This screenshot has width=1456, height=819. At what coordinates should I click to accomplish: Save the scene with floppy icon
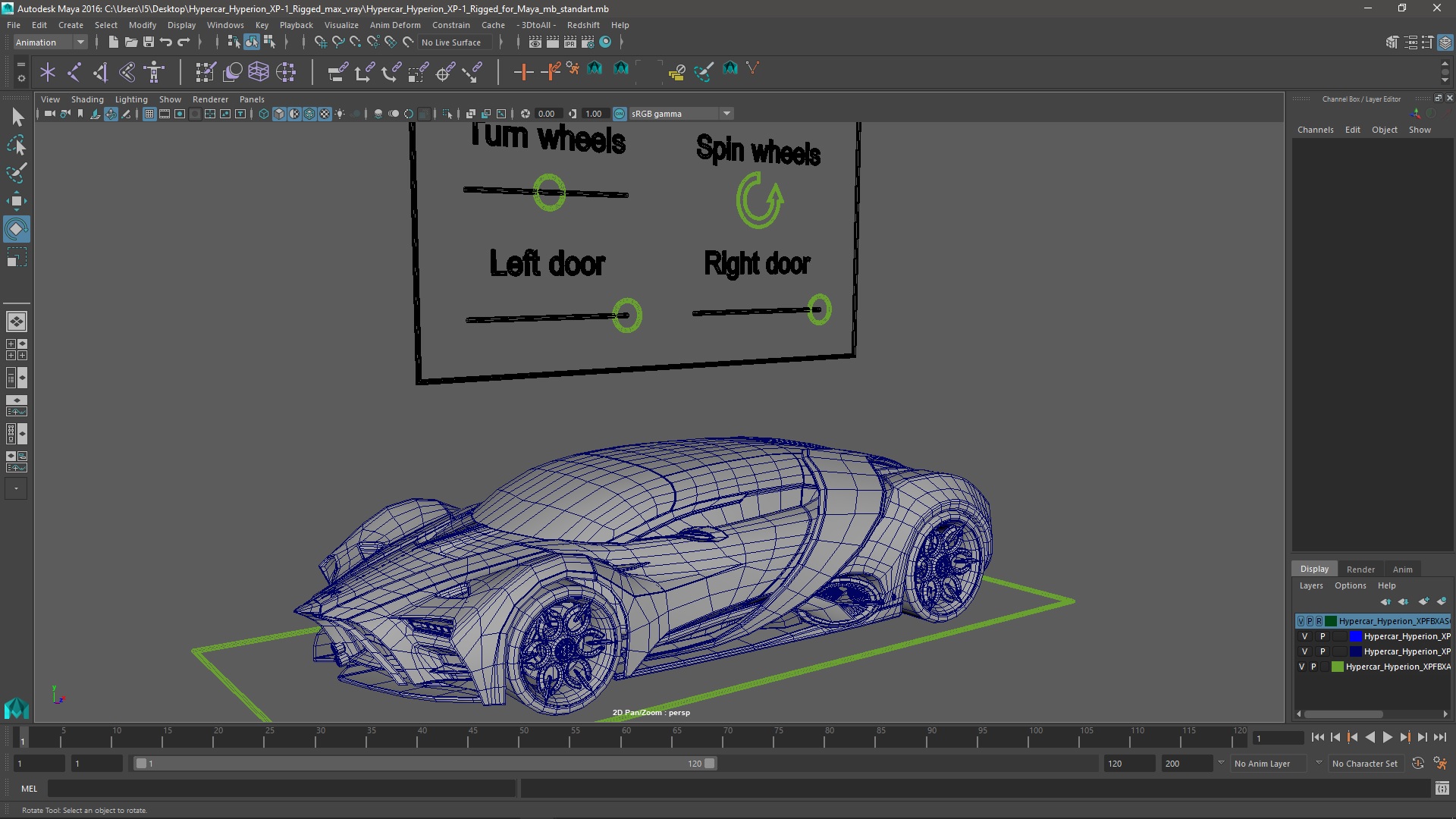(149, 42)
